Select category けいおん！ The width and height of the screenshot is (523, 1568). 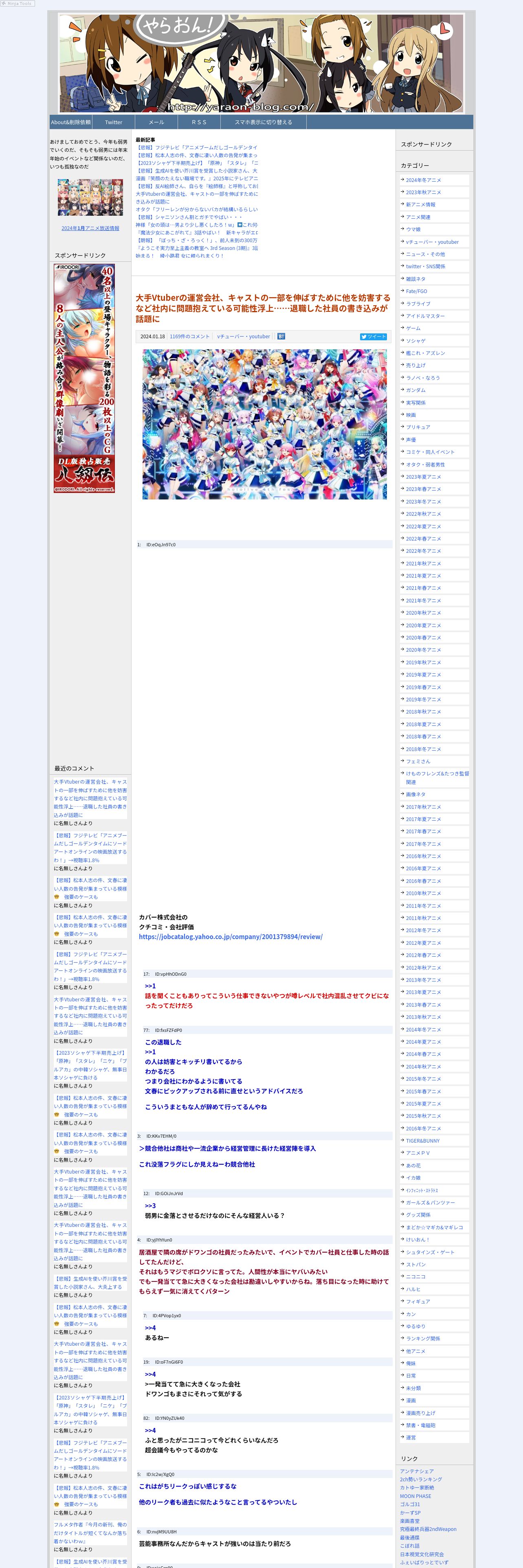click(x=418, y=1240)
